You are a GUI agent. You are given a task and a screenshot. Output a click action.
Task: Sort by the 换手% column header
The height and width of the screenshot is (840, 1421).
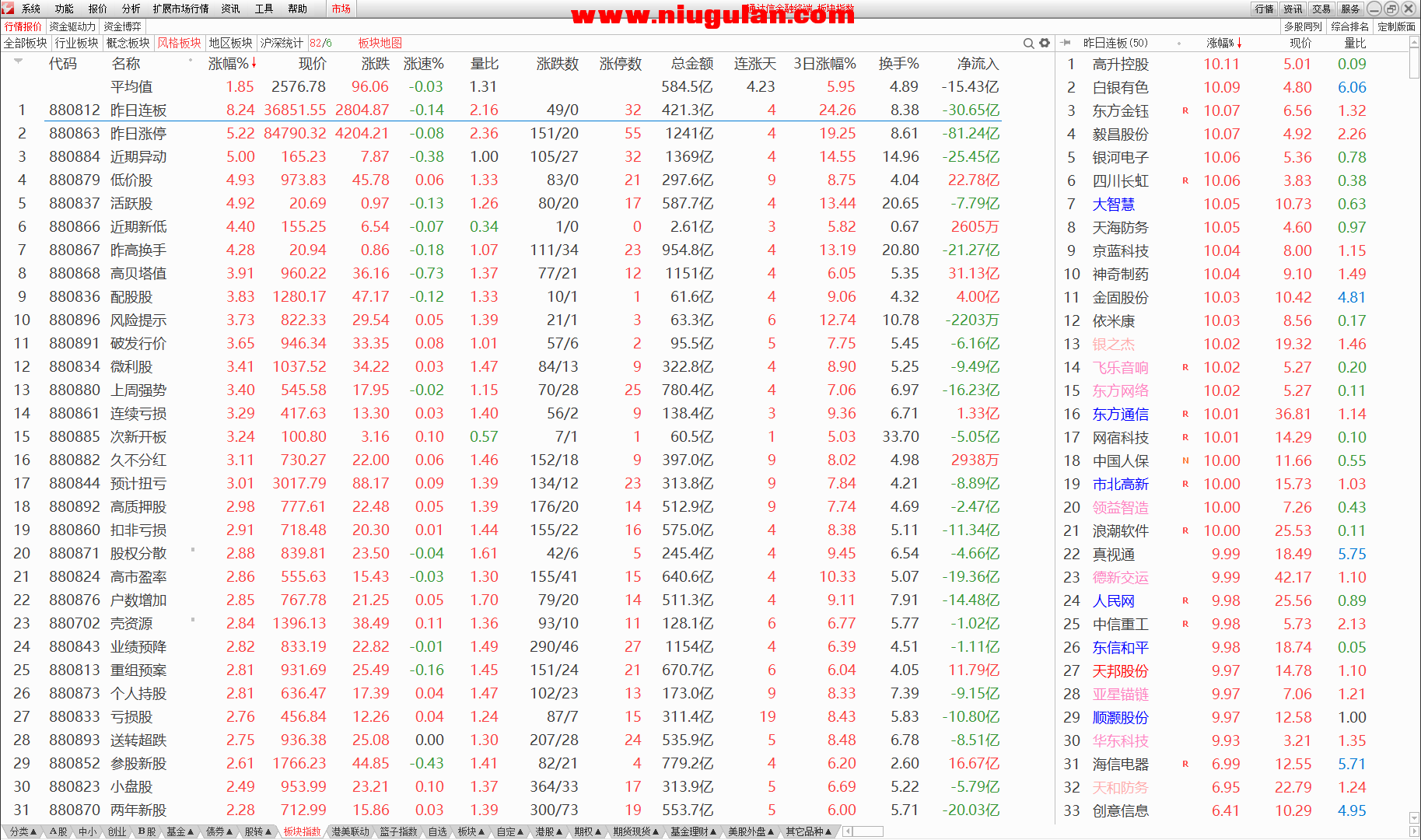(x=898, y=63)
